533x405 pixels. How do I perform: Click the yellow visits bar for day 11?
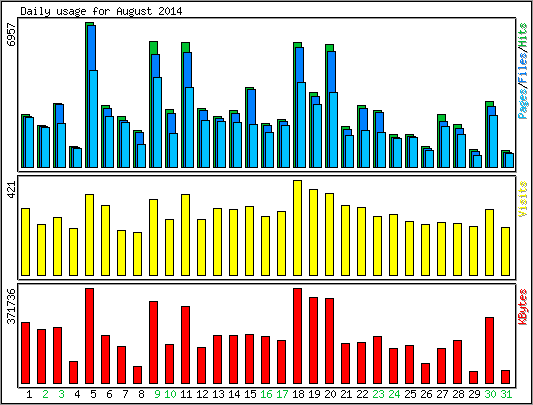[185, 235]
